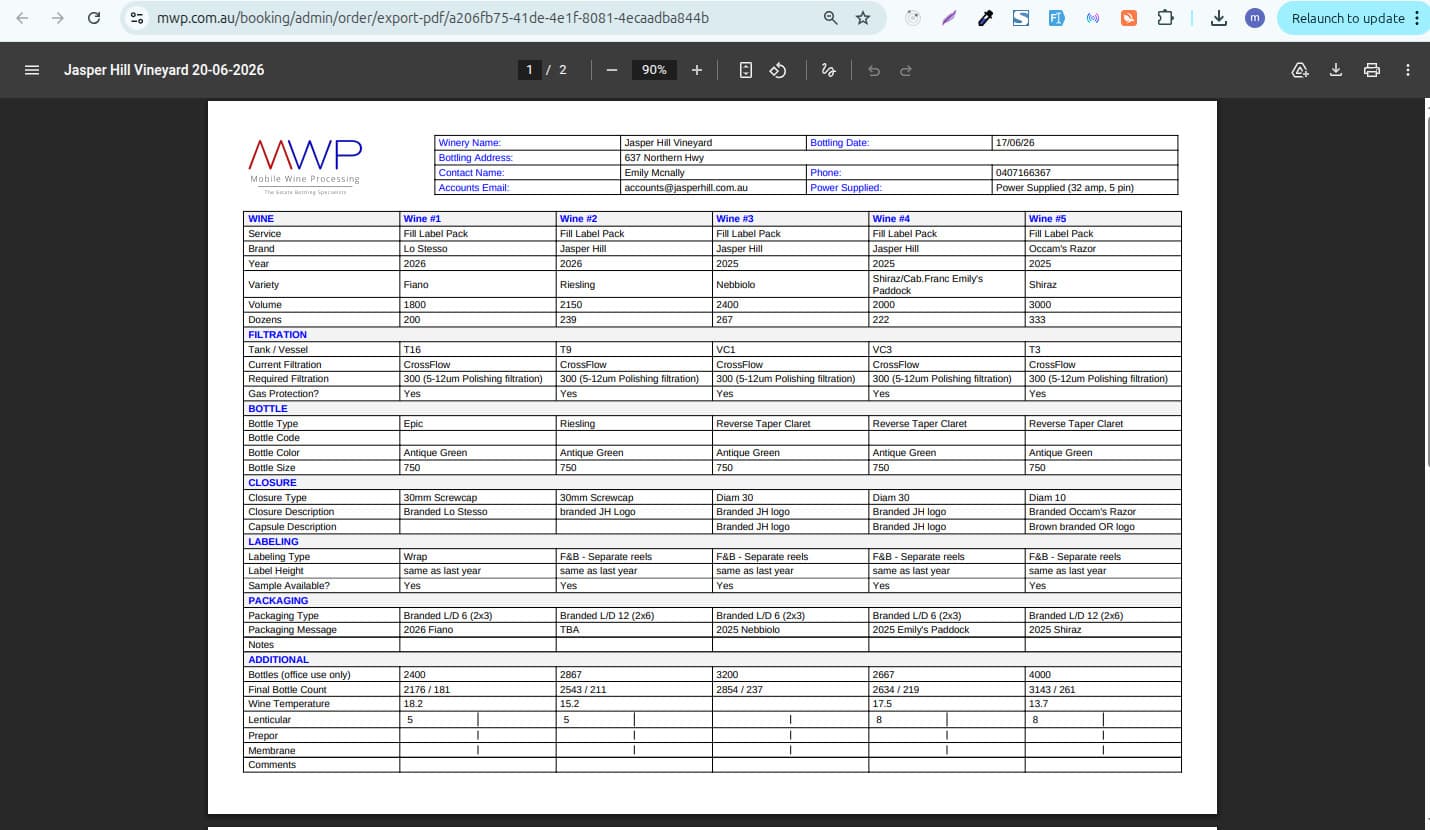Open Chrome's three-dot menu
The width and height of the screenshot is (1430, 830).
[1416, 18]
